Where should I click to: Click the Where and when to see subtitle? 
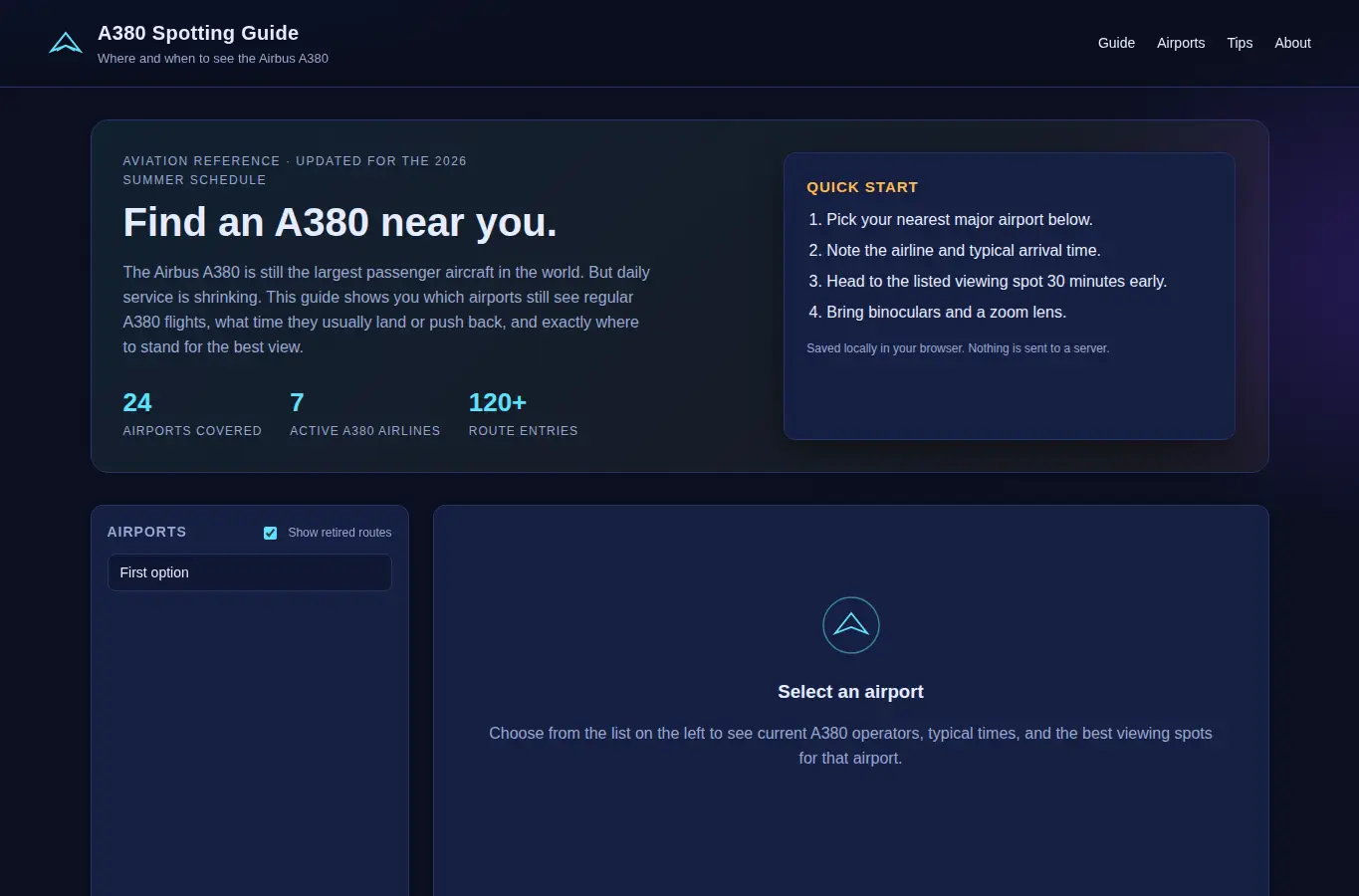tap(213, 59)
